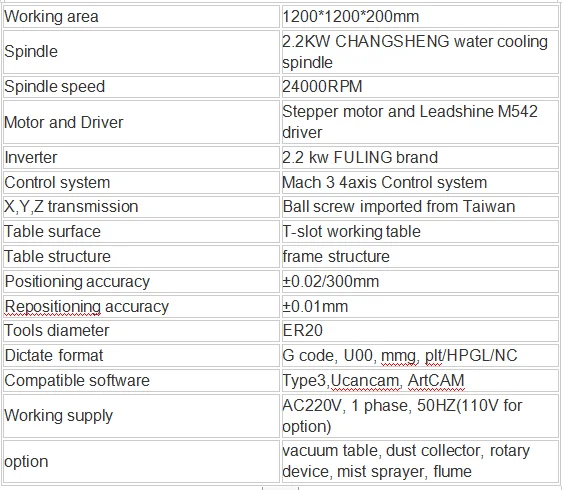
Task: Select the 'frame structure' value cell
Action: 420,257
